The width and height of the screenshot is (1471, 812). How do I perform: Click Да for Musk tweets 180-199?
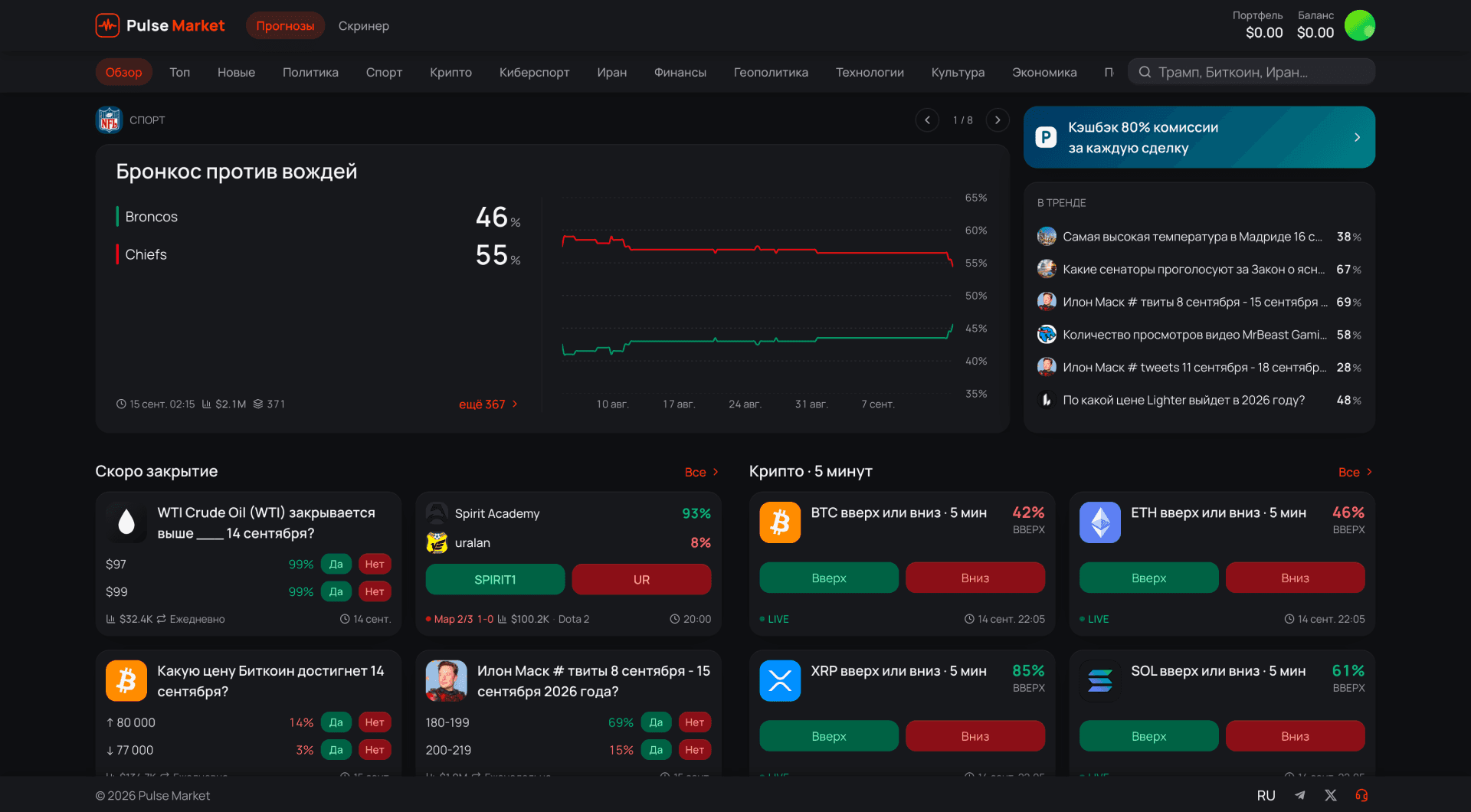[657, 722]
